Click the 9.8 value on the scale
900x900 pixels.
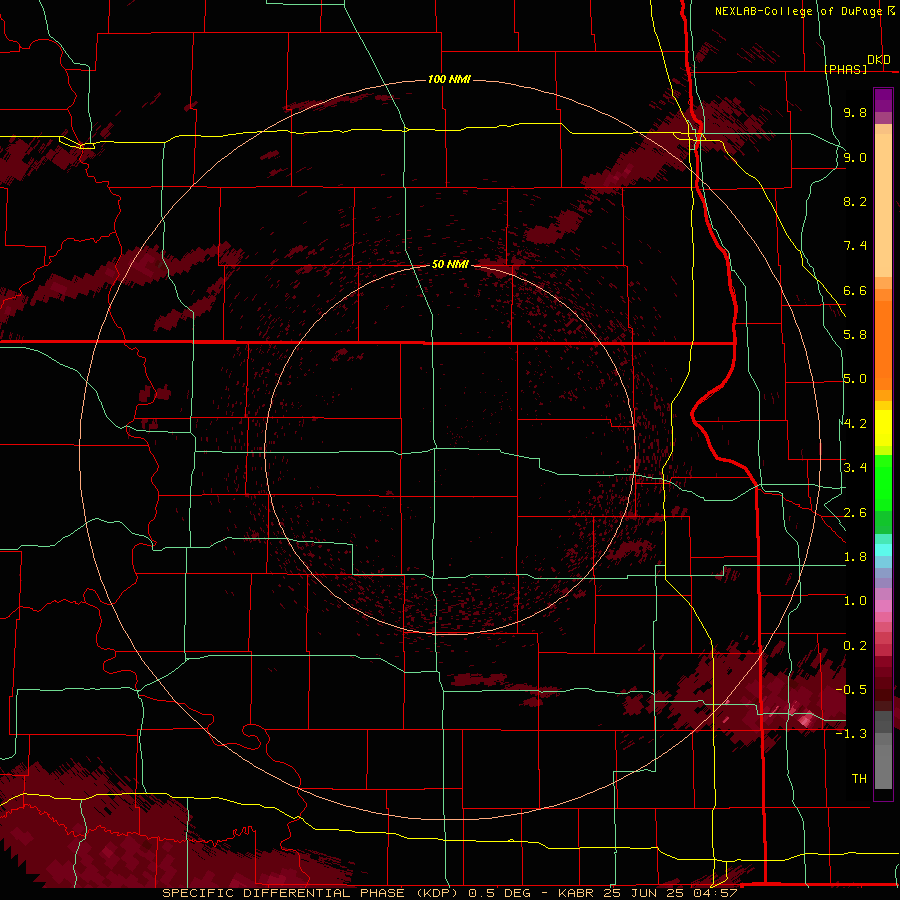[855, 112]
